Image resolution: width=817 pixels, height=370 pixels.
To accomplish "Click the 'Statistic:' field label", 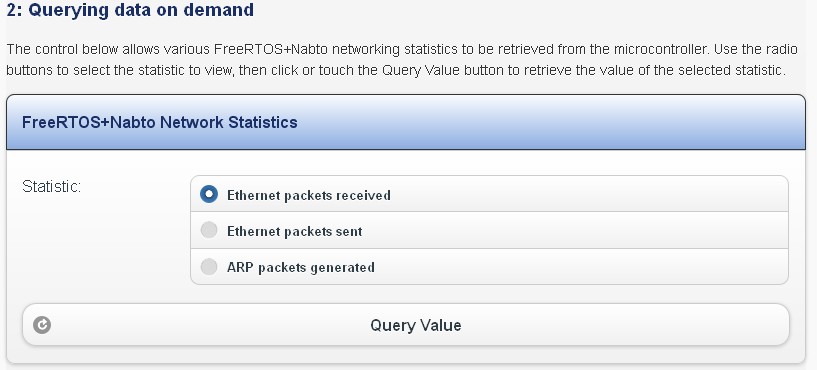I will pos(52,187).
